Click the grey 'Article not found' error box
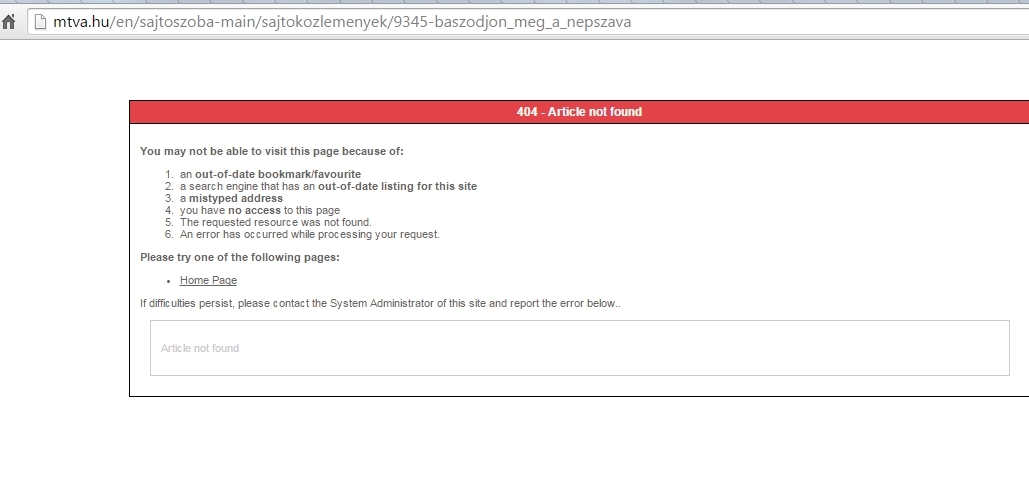Viewport: 1029px width, 484px height. tap(579, 348)
